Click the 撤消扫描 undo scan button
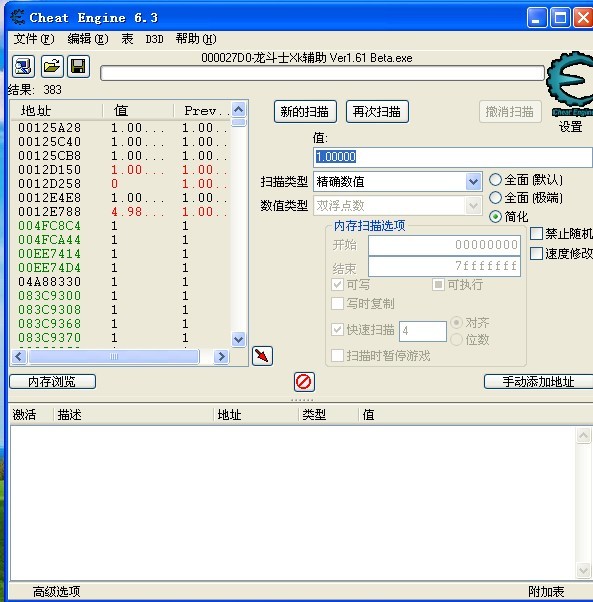Image resolution: width=593 pixels, height=602 pixels. click(x=510, y=112)
